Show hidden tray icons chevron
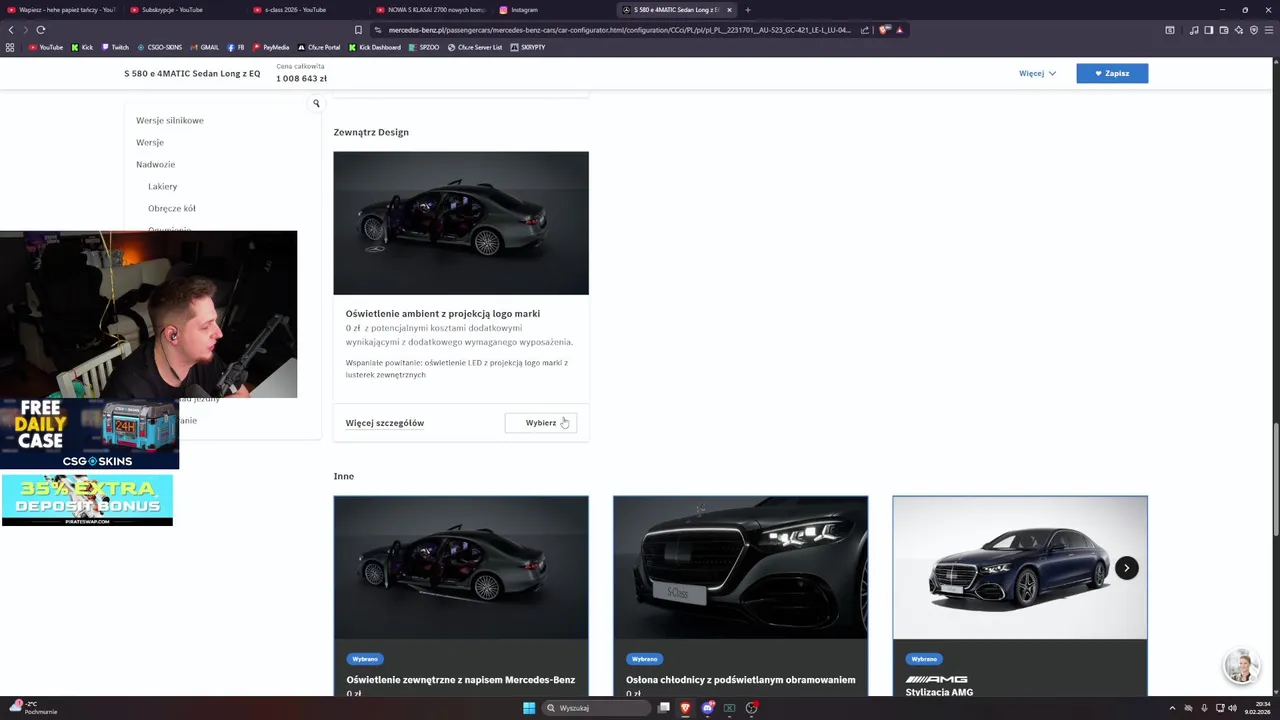The width and height of the screenshot is (1280, 720). coord(1172,708)
